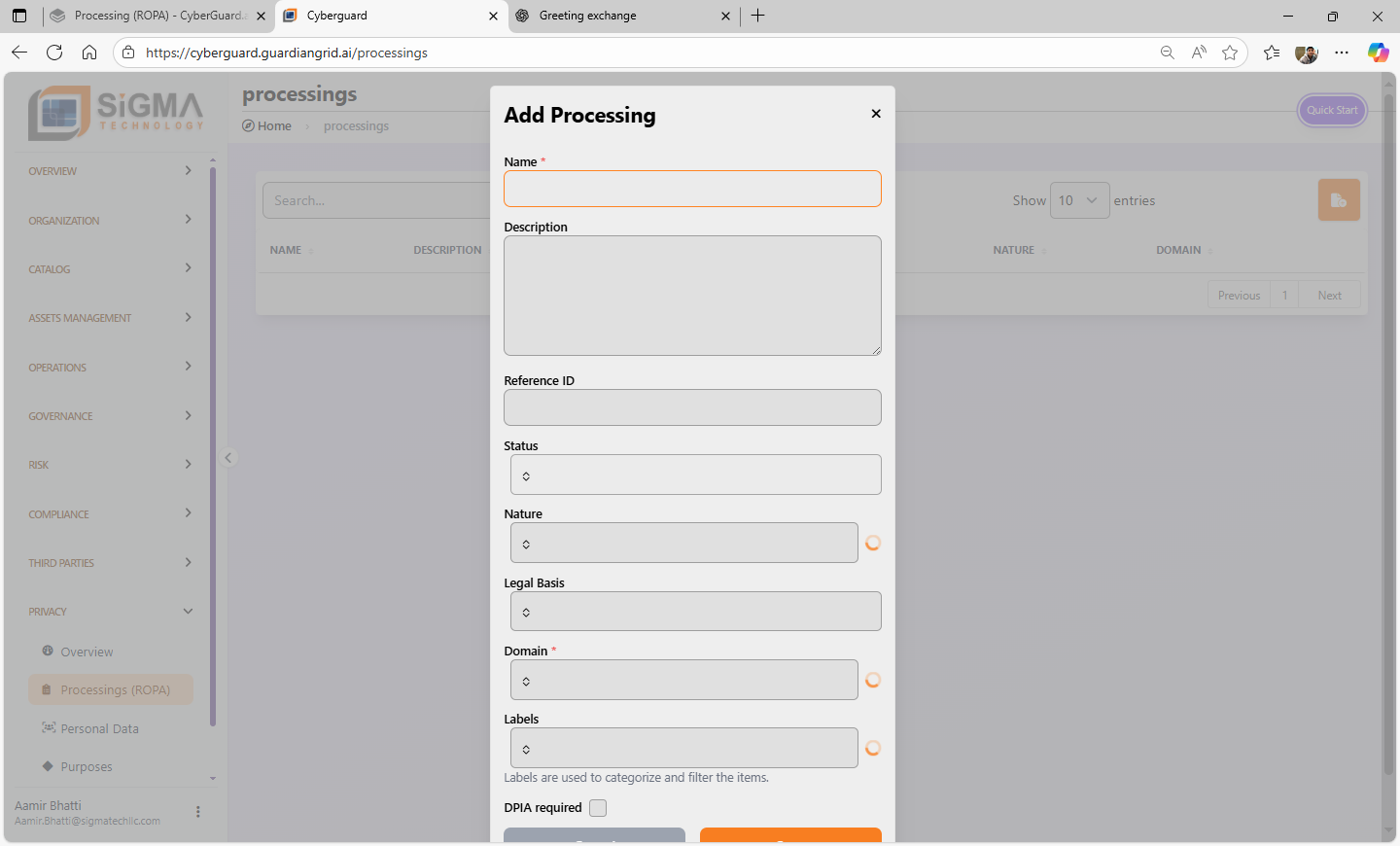
Task: Open the user options three-dot menu
Action: [198, 812]
